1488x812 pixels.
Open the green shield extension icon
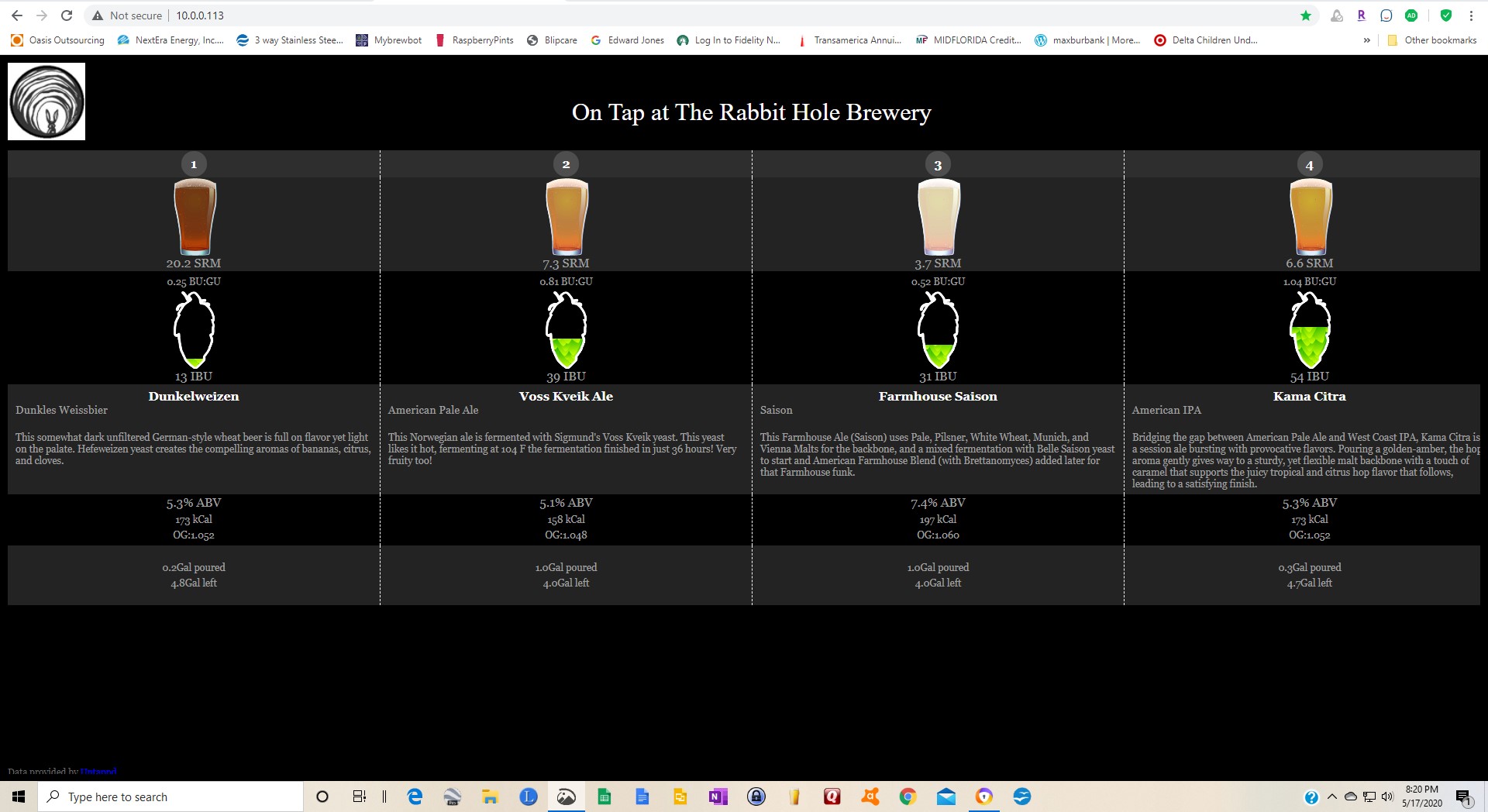[x=1445, y=15]
